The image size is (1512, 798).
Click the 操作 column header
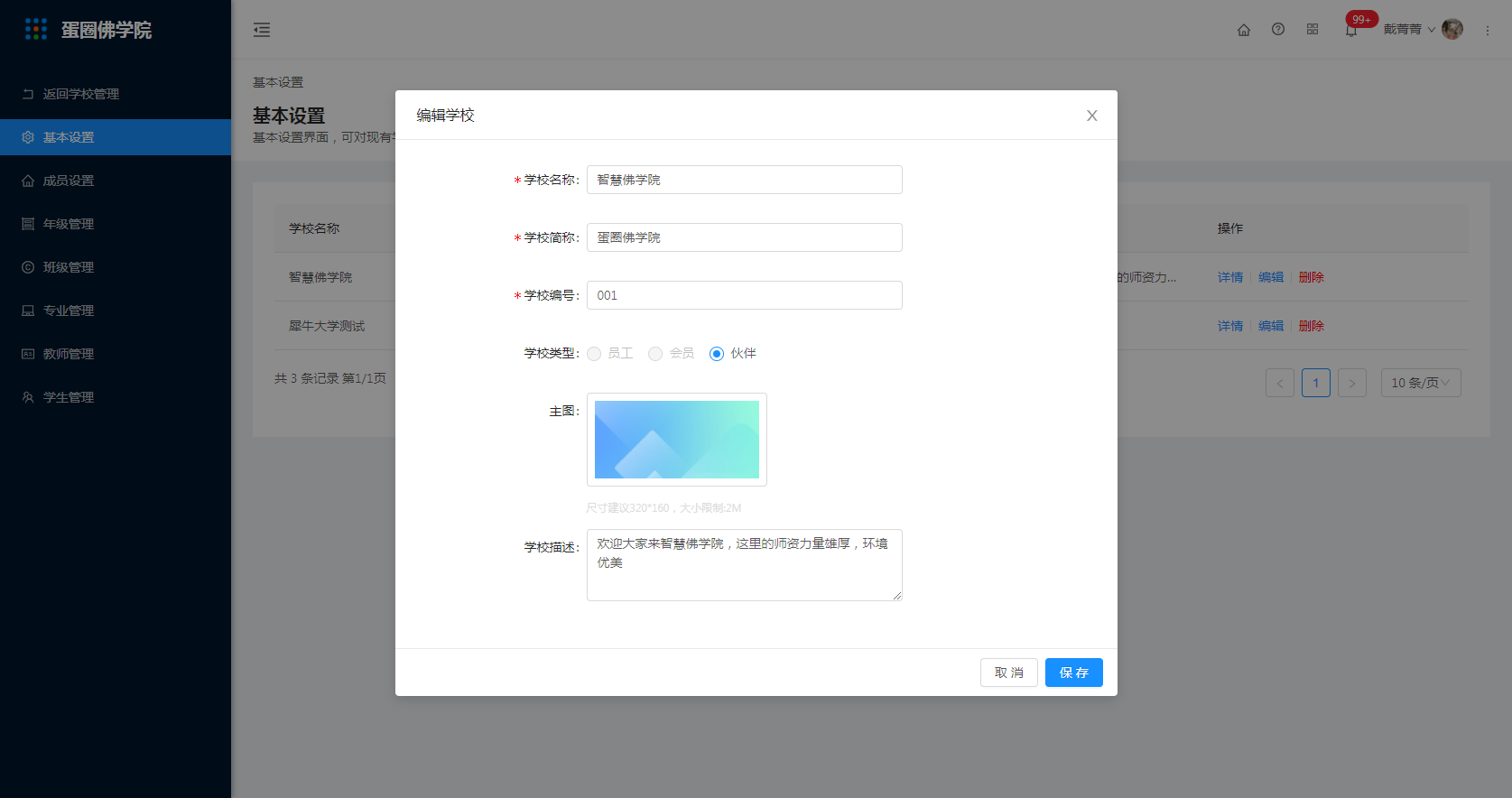point(1230,228)
